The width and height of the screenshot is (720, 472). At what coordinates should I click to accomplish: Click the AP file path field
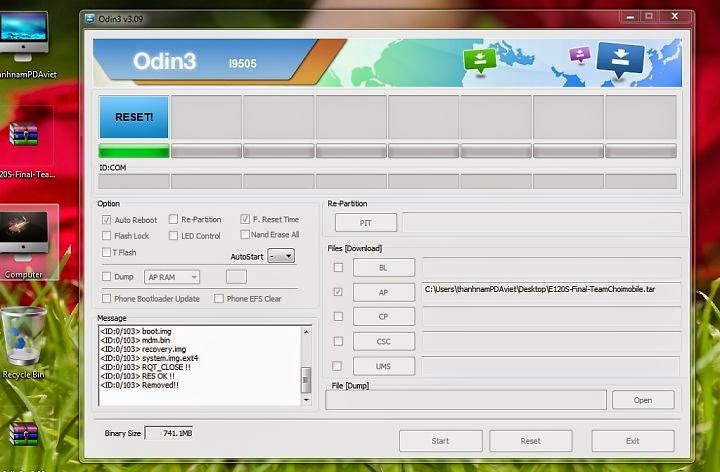[x=551, y=292]
